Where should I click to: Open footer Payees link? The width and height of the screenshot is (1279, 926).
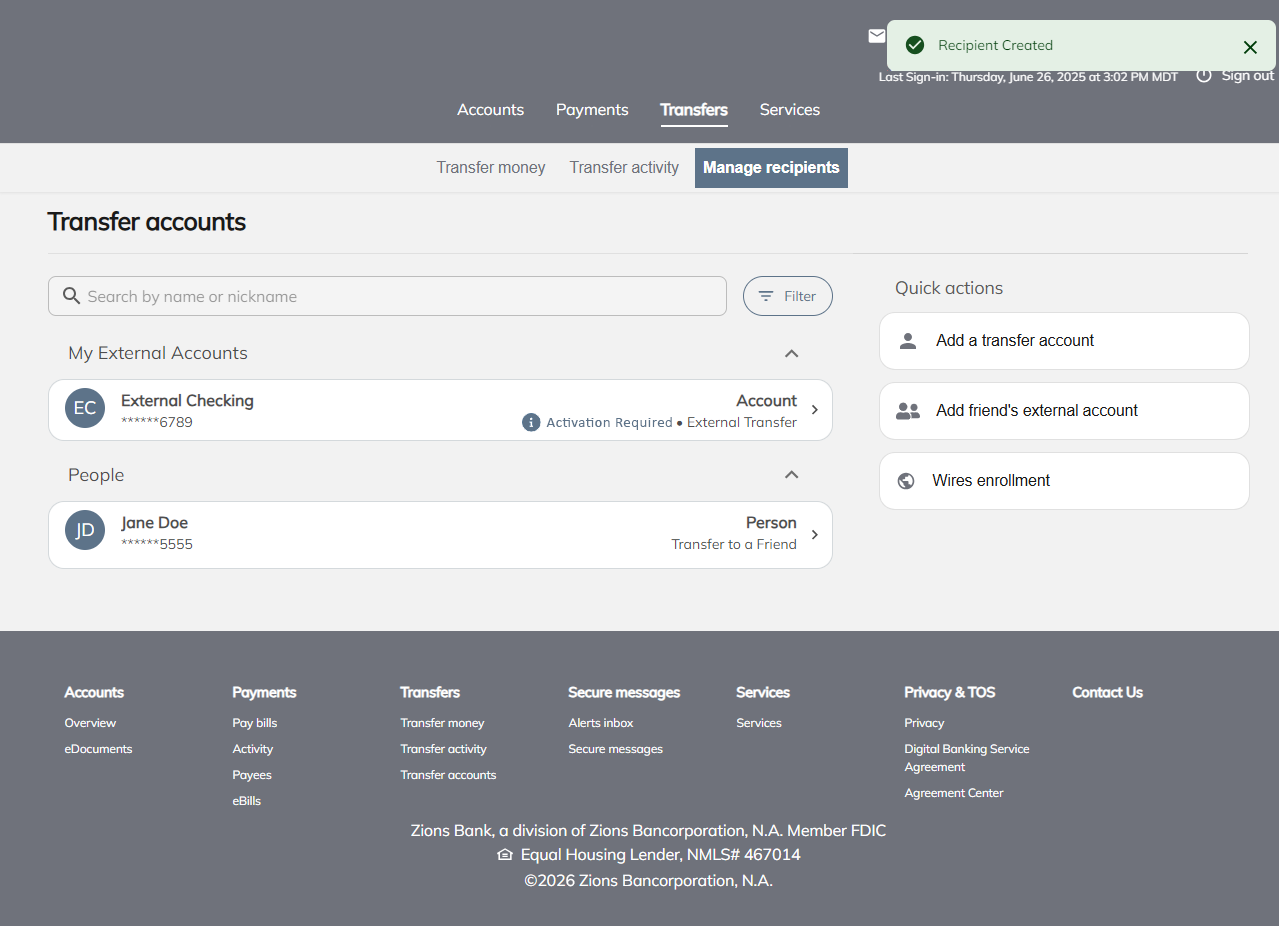(x=252, y=775)
